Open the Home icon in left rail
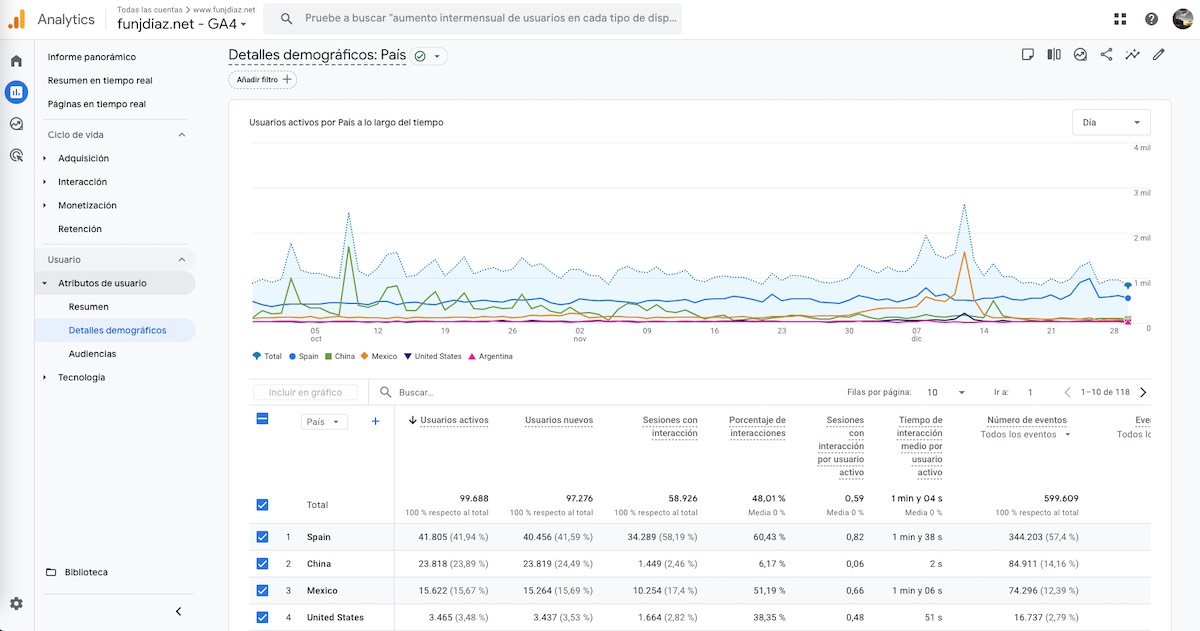The height and width of the screenshot is (631, 1200). pos(16,61)
